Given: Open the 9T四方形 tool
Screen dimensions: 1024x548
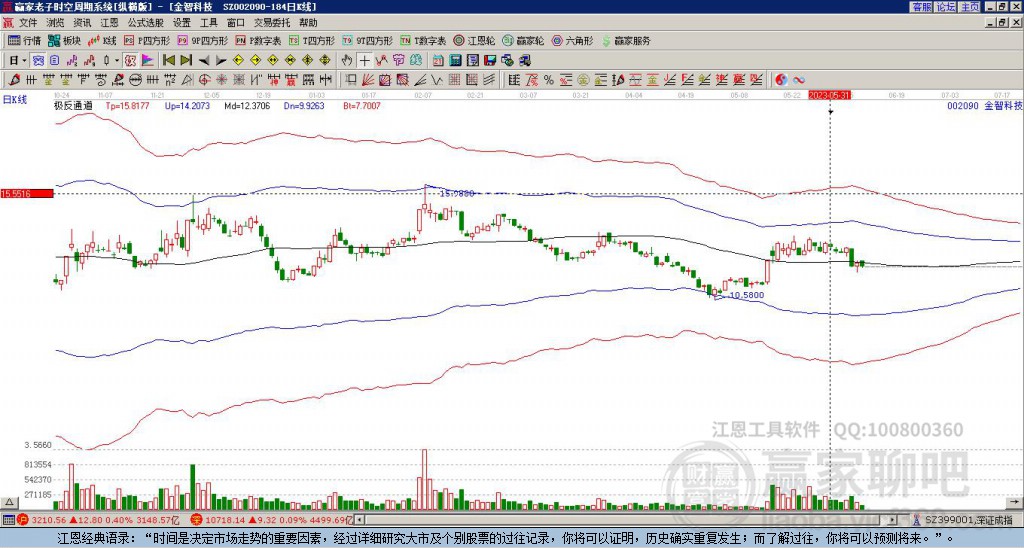Looking at the screenshot, I should [368, 40].
